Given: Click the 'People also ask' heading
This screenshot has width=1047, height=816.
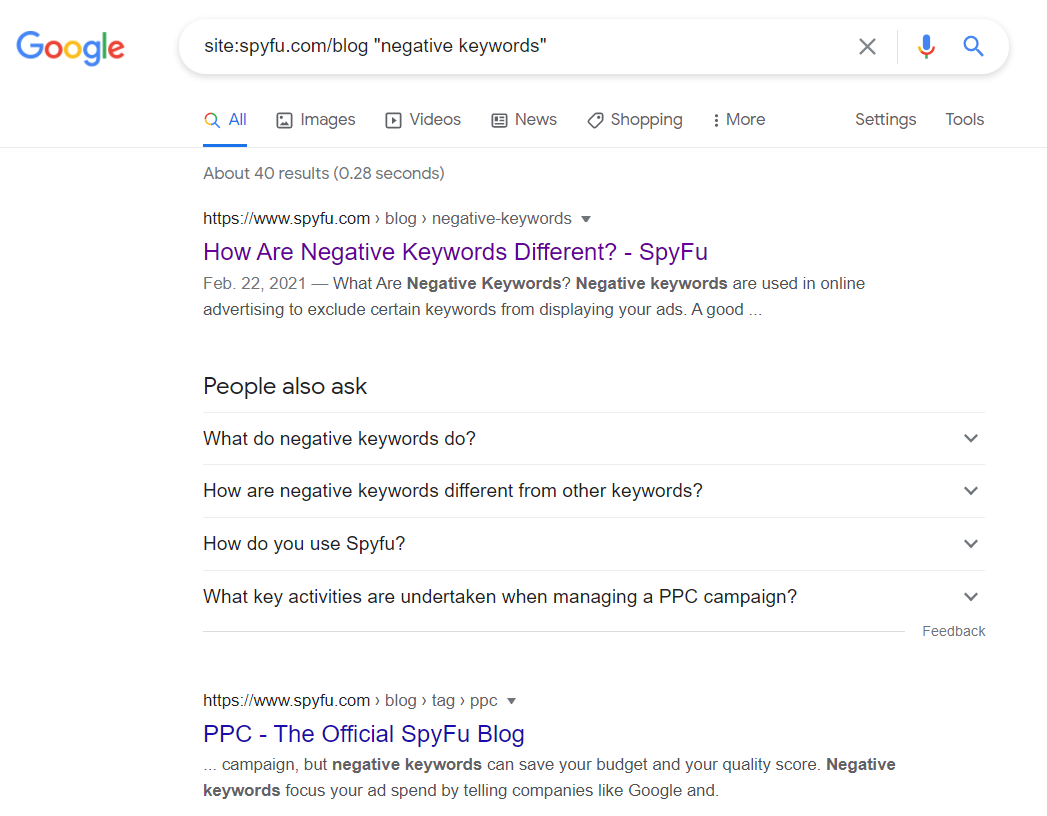Looking at the screenshot, I should tap(285, 386).
